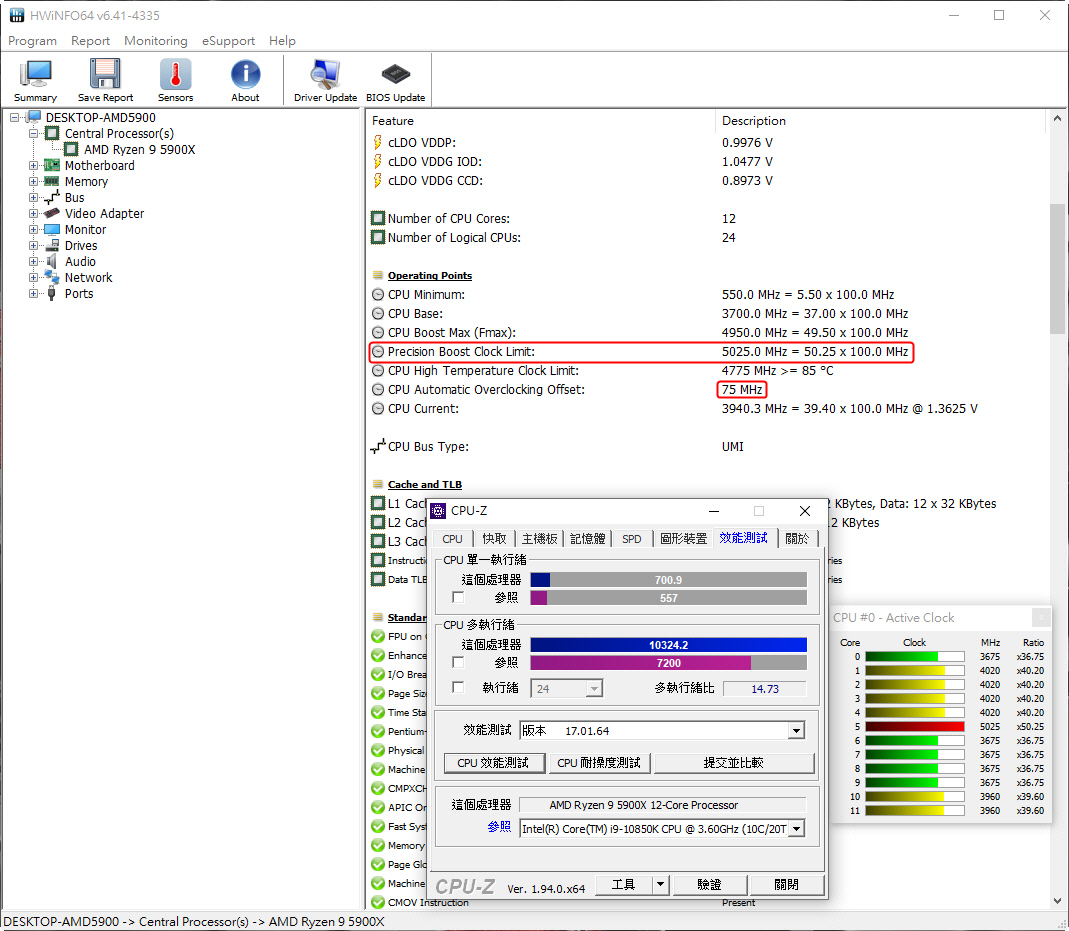Click the CPU-Z title bar app icon
1069x931 pixels.
pos(439,510)
